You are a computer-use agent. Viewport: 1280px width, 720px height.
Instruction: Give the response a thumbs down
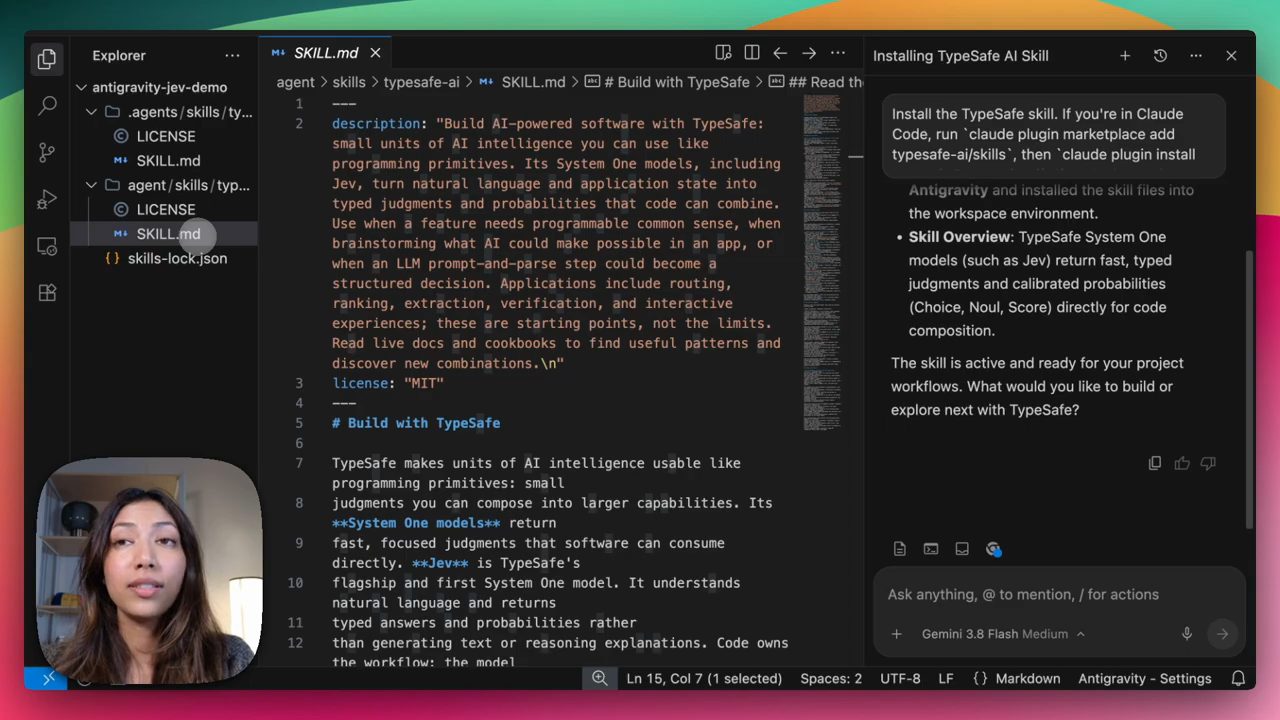(x=1208, y=463)
